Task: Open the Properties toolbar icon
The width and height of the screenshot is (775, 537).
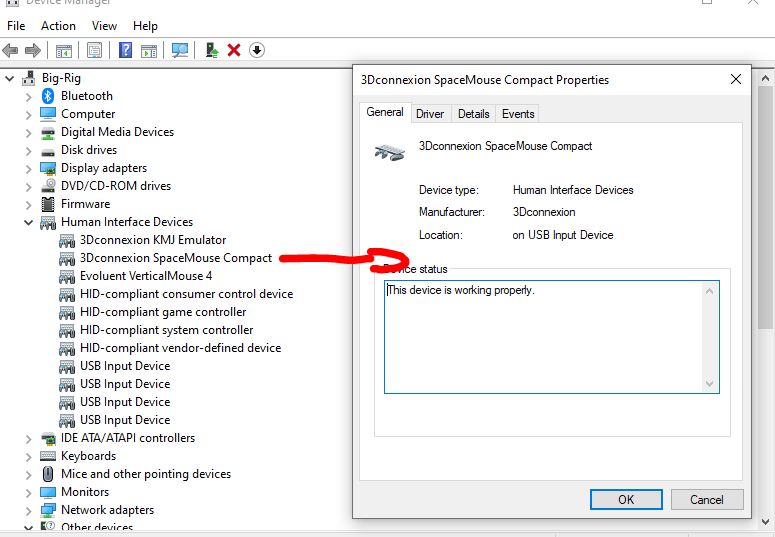Action: (x=94, y=50)
